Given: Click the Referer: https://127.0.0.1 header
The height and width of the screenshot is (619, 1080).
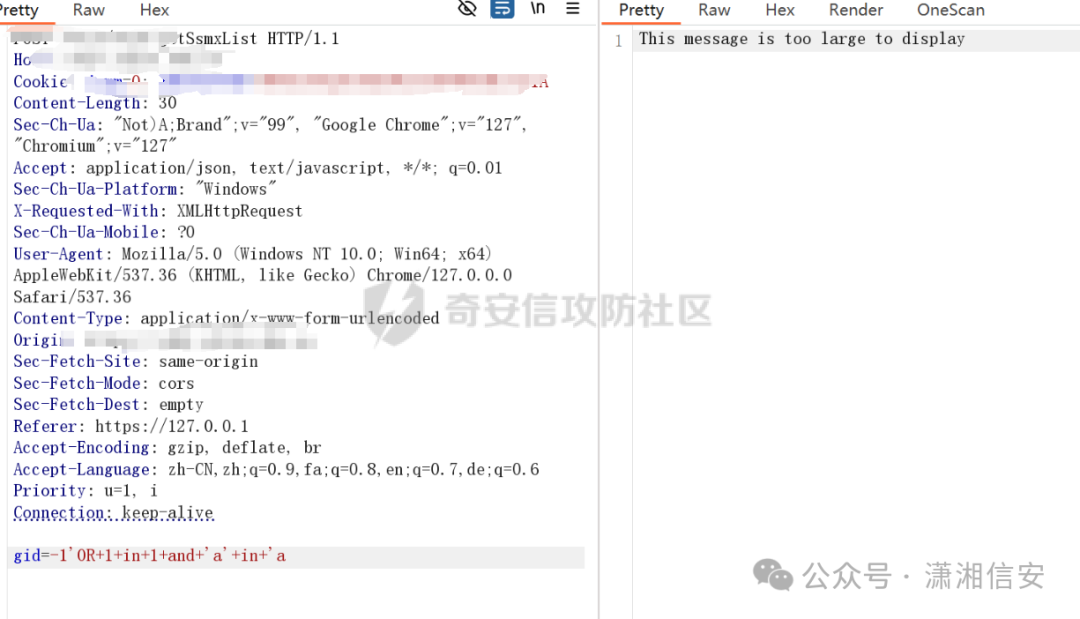Looking at the screenshot, I should pos(131,426).
